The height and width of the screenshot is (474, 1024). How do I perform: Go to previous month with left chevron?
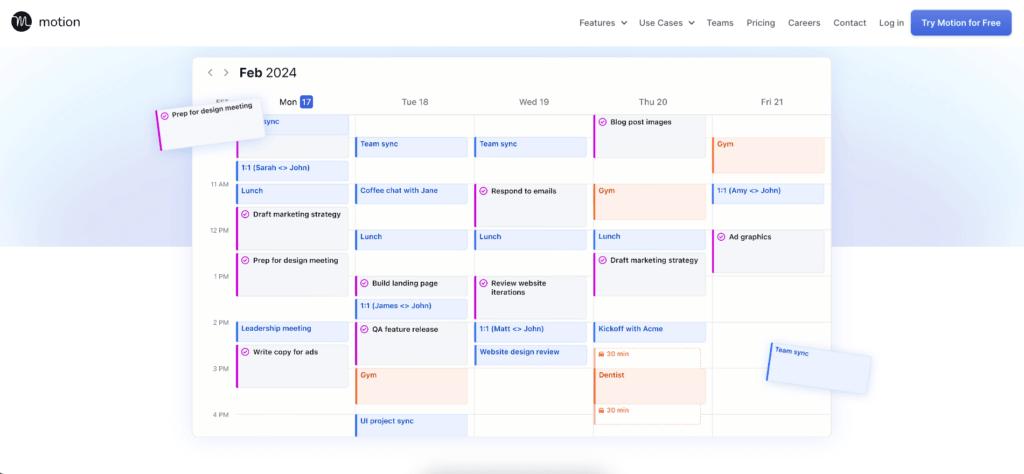210,72
